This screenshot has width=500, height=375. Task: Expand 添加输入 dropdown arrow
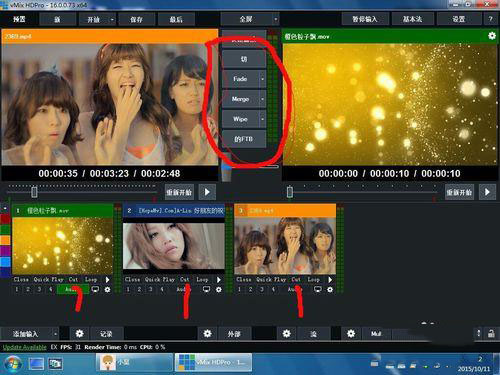click(x=55, y=334)
